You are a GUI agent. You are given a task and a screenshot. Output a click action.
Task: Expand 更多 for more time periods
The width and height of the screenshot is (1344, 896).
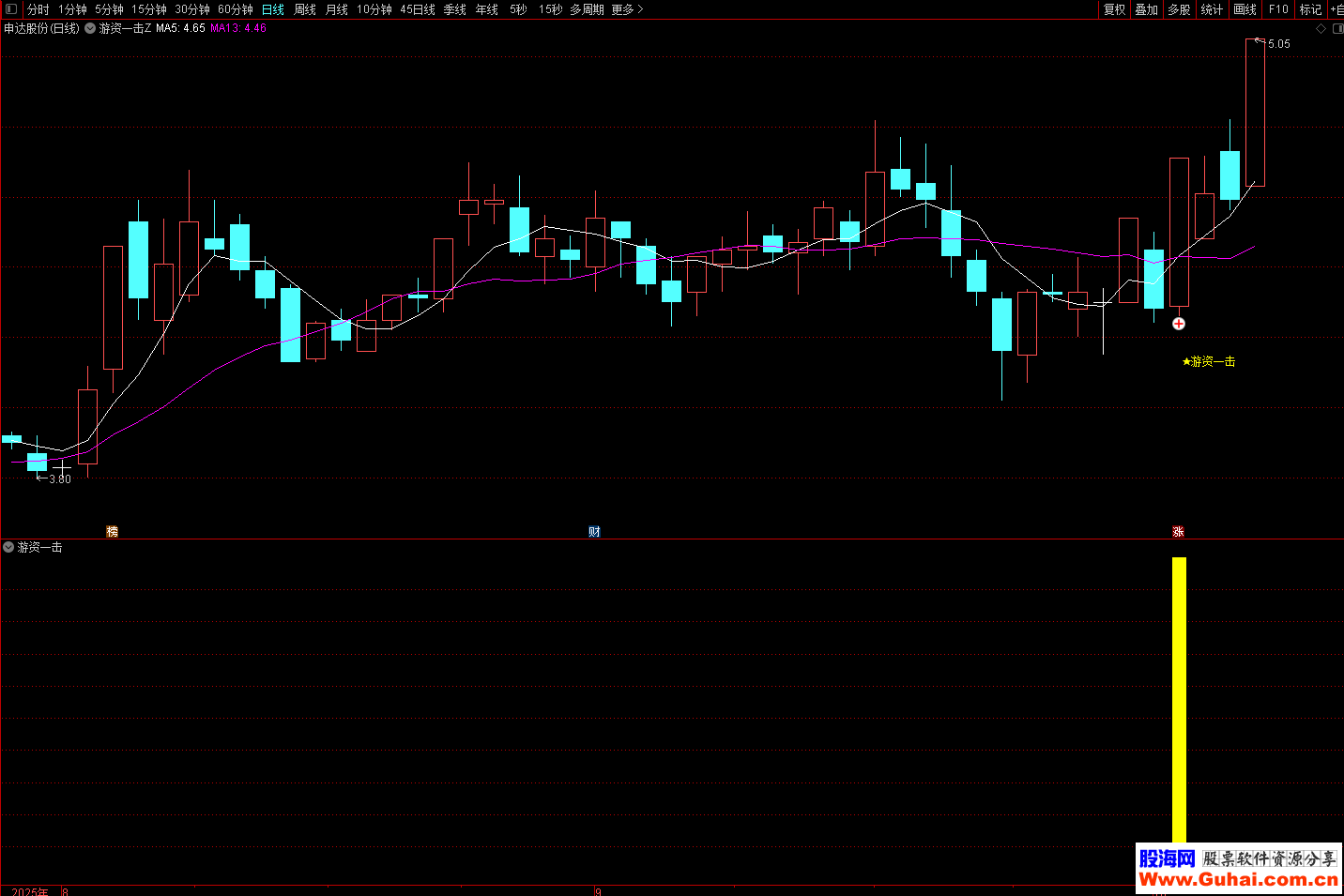point(626,9)
